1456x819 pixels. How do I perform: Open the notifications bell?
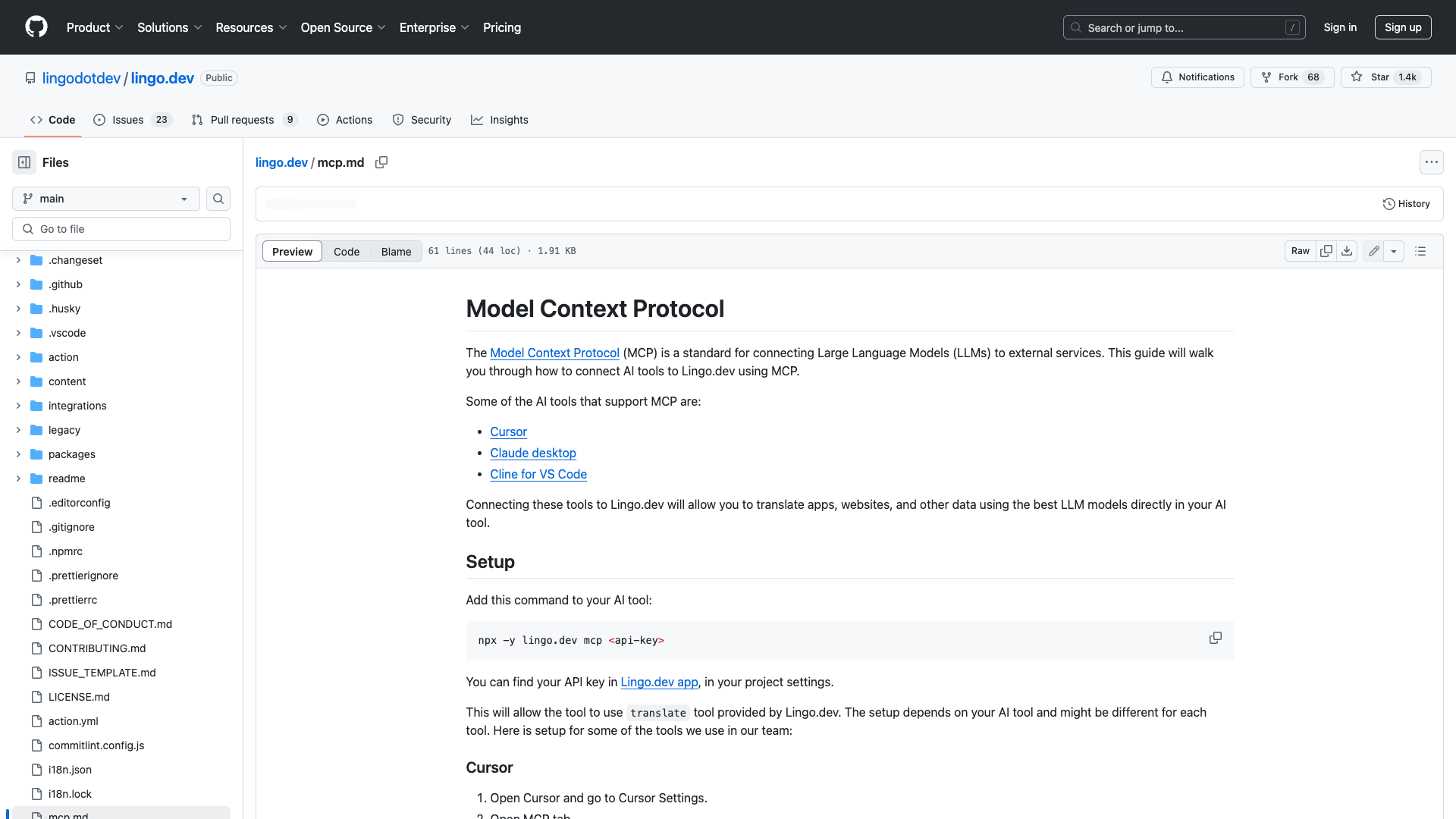1197,77
